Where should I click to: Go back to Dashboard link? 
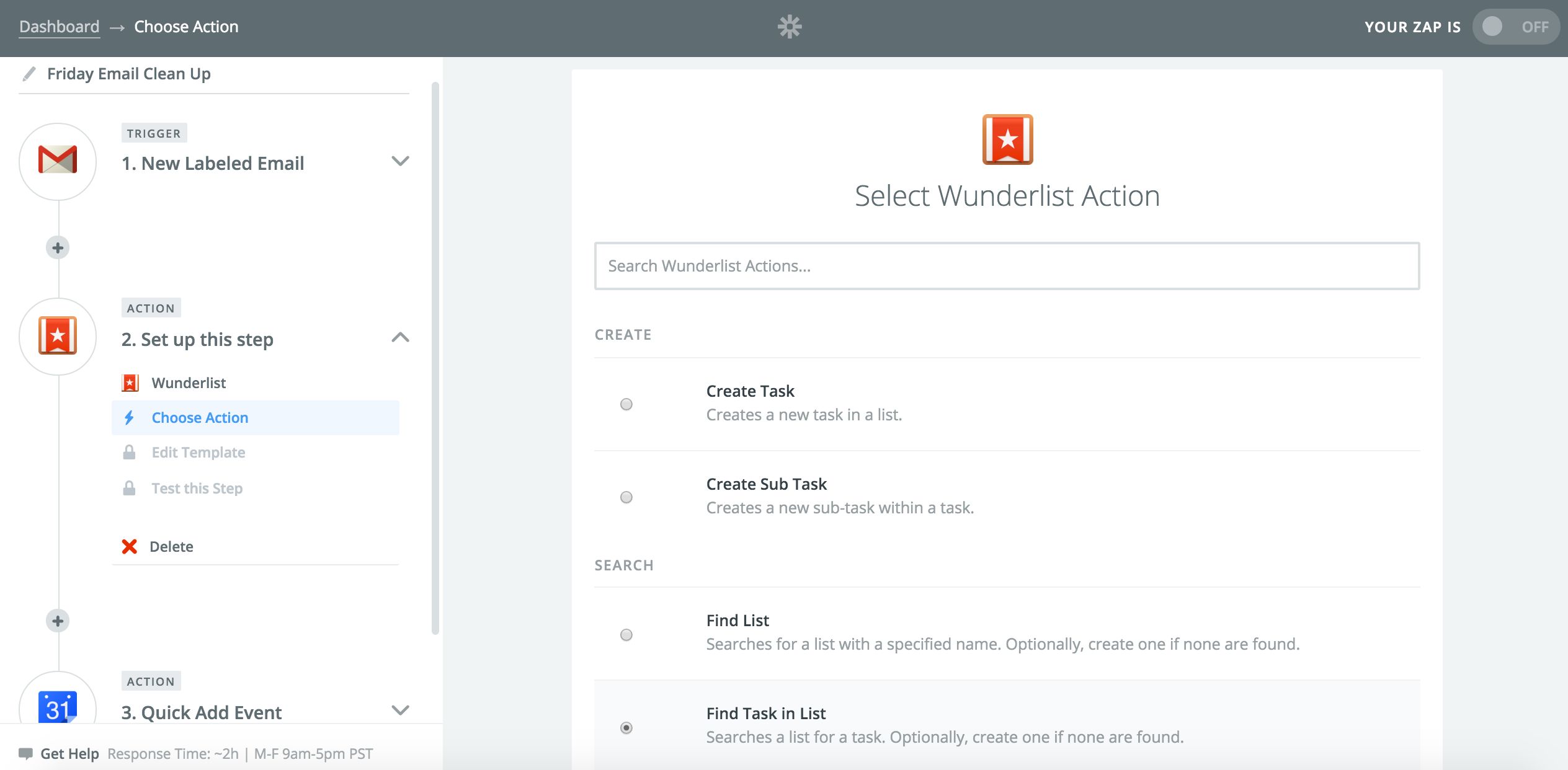[59, 27]
